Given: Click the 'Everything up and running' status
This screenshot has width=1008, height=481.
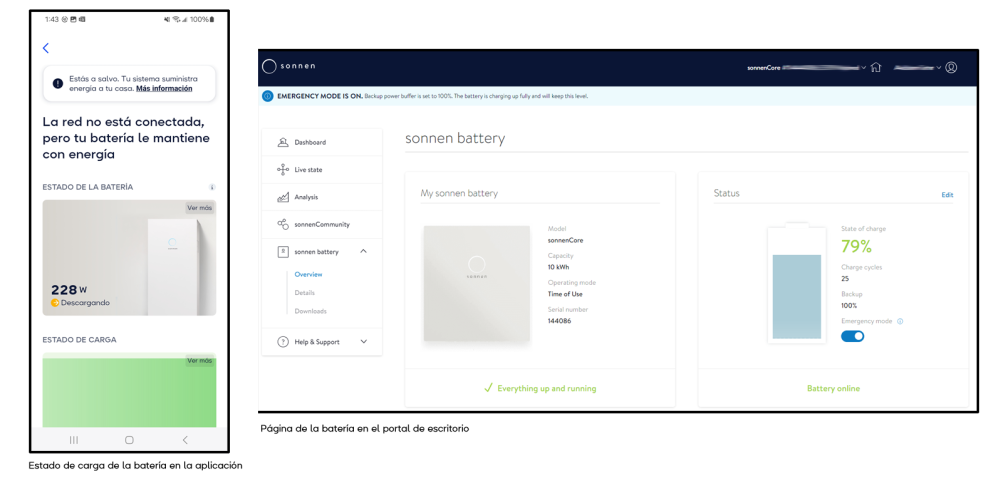Looking at the screenshot, I should [x=546, y=388].
